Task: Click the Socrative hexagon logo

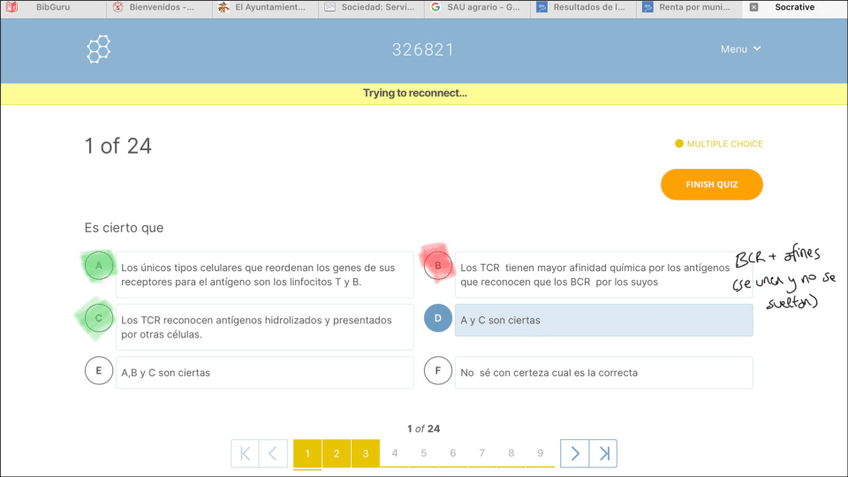Action: [98, 49]
